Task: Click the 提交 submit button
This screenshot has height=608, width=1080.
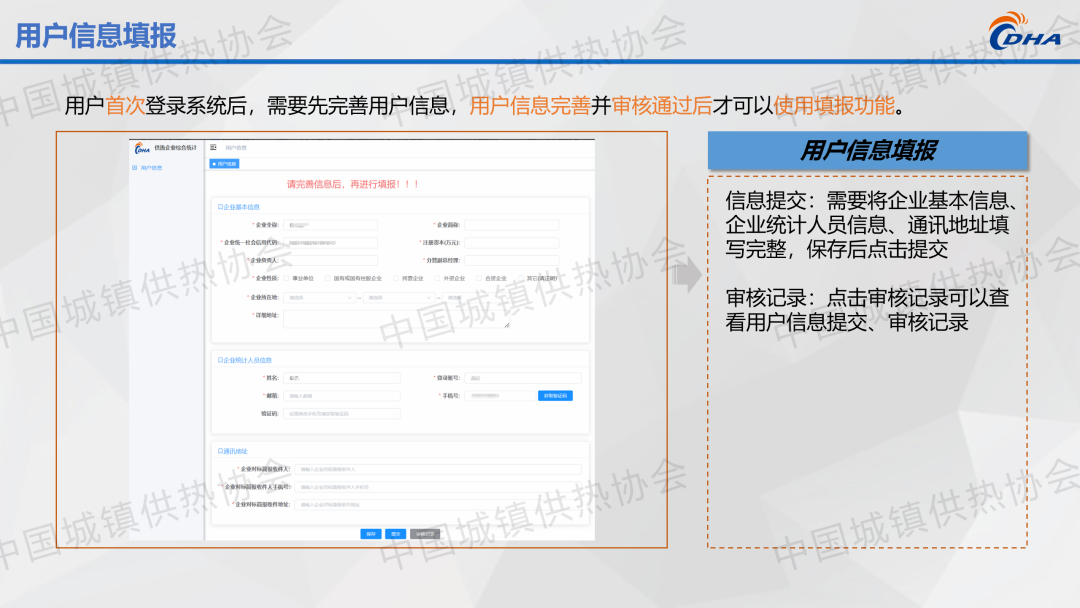Action: point(396,534)
